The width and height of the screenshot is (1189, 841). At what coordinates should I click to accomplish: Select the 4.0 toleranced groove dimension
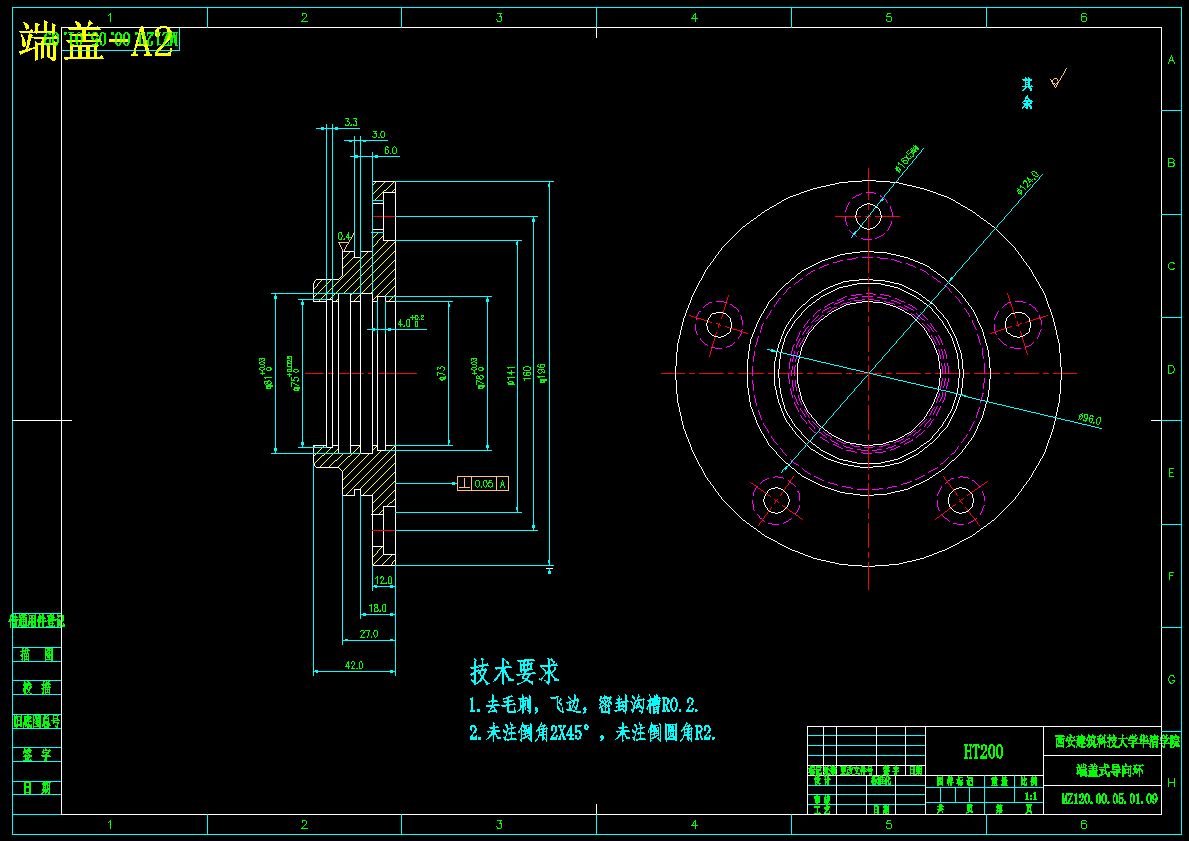point(410,322)
